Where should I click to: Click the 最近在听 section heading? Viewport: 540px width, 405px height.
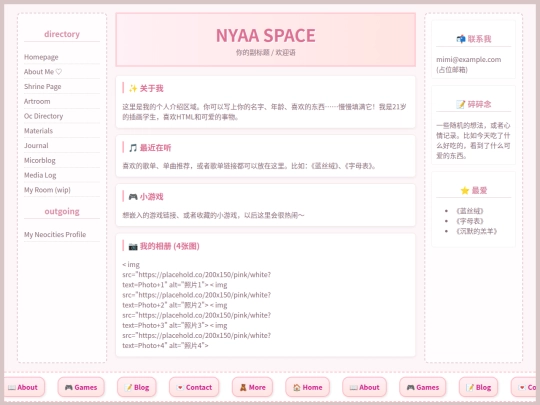(x=155, y=148)
